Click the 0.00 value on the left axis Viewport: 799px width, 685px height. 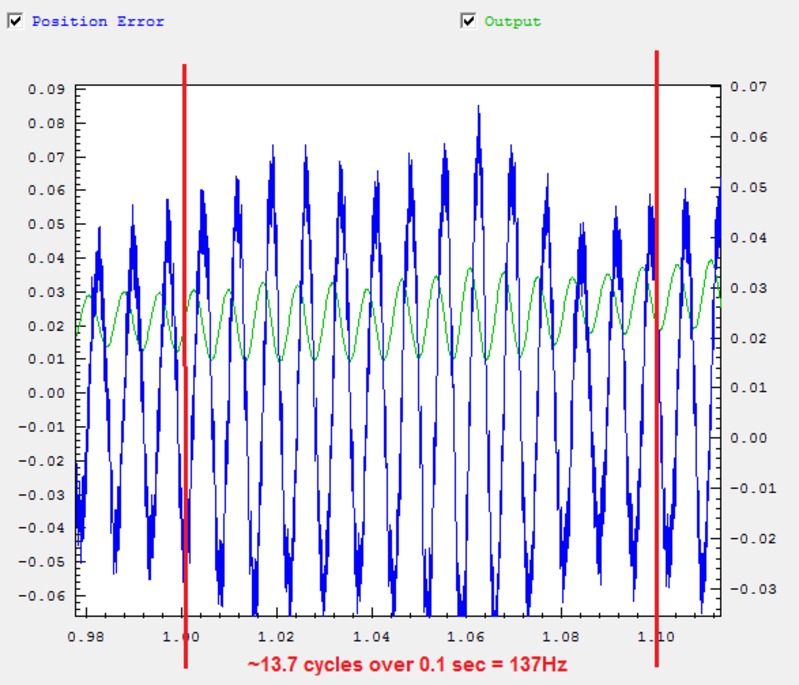pos(46,393)
